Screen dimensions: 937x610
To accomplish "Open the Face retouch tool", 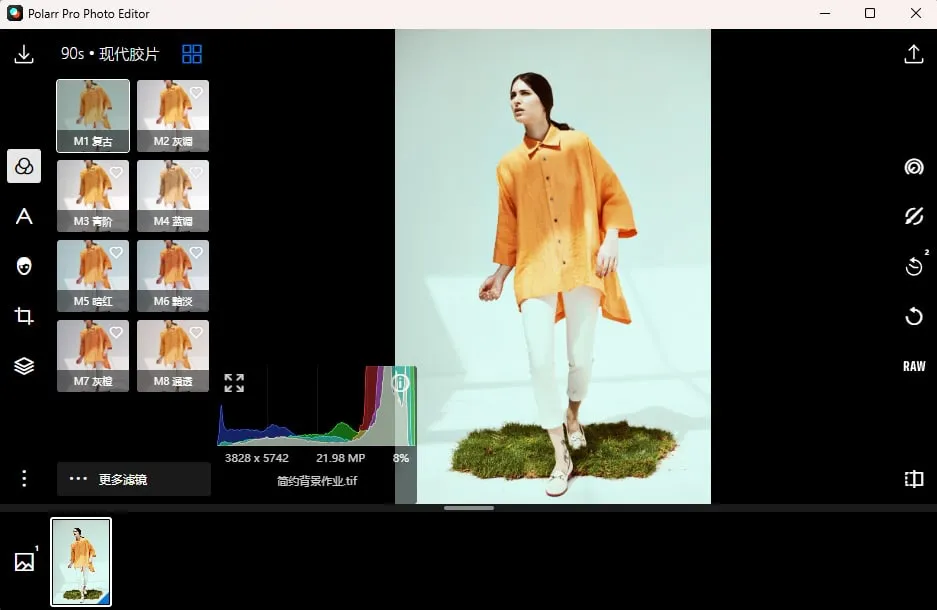I will point(24,266).
